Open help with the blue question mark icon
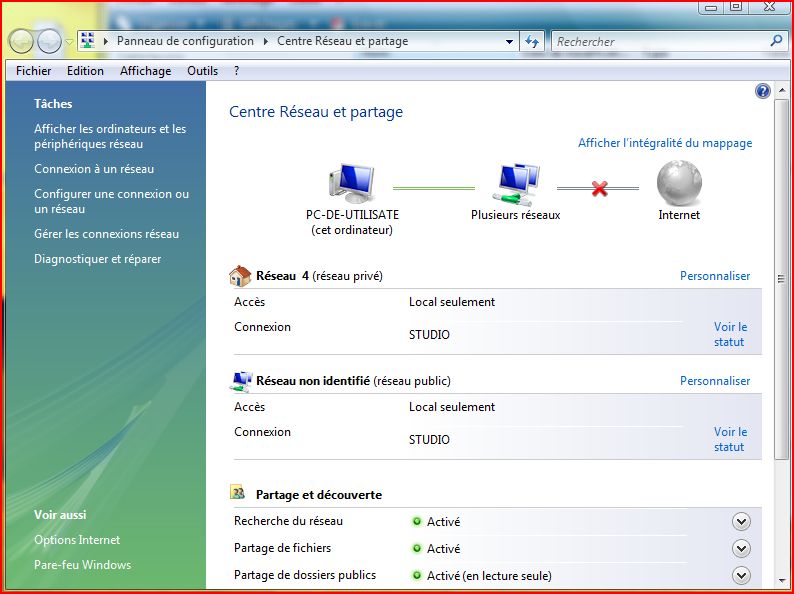Screen dimensions: 794x594 pyautogui.click(x=763, y=92)
